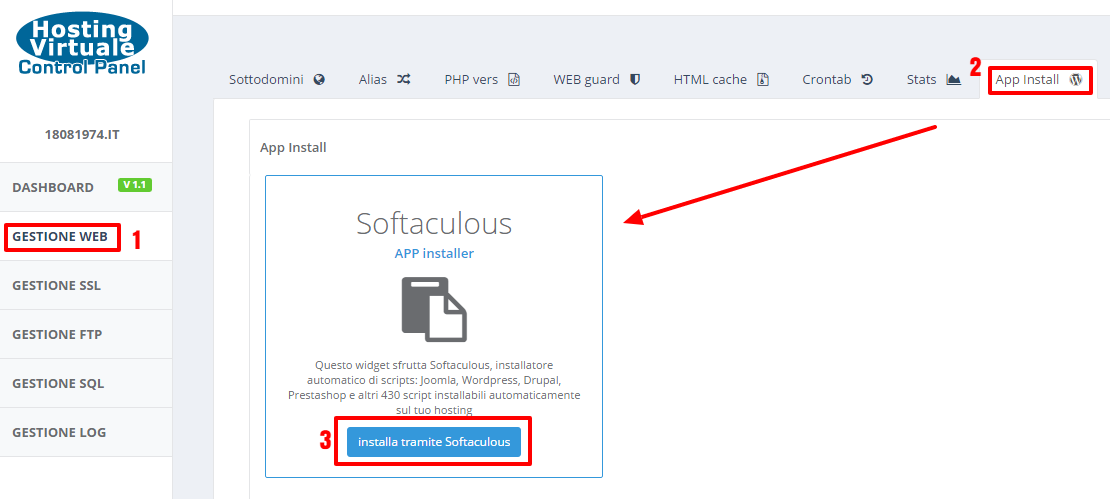The width and height of the screenshot is (1110, 499).
Task: Click the shield icon beside WEB guard
Action: coord(635,80)
